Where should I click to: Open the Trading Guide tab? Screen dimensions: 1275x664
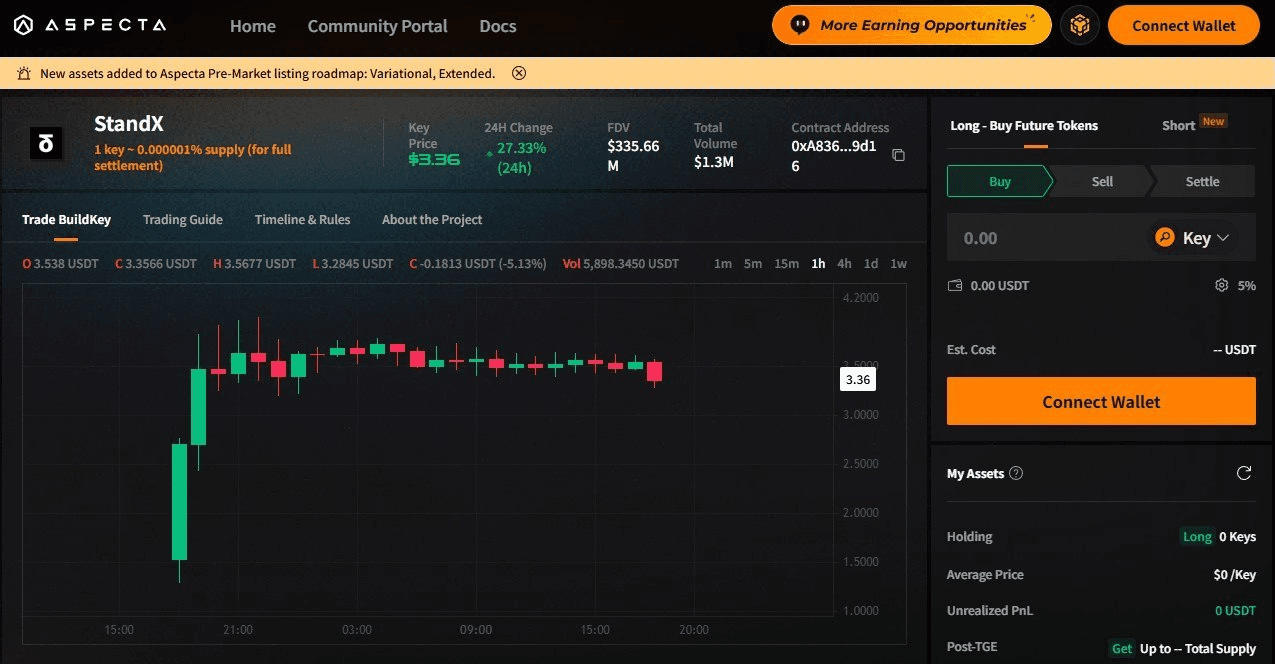[182, 220]
